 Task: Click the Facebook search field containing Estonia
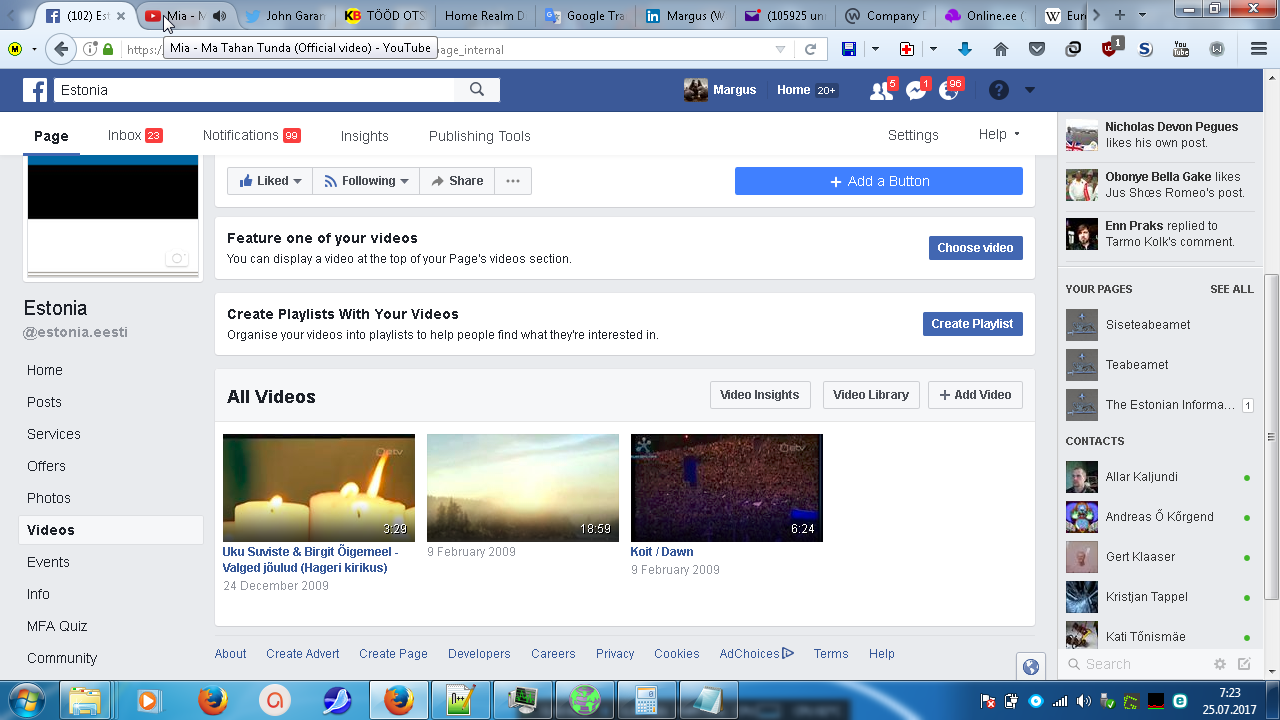click(255, 90)
